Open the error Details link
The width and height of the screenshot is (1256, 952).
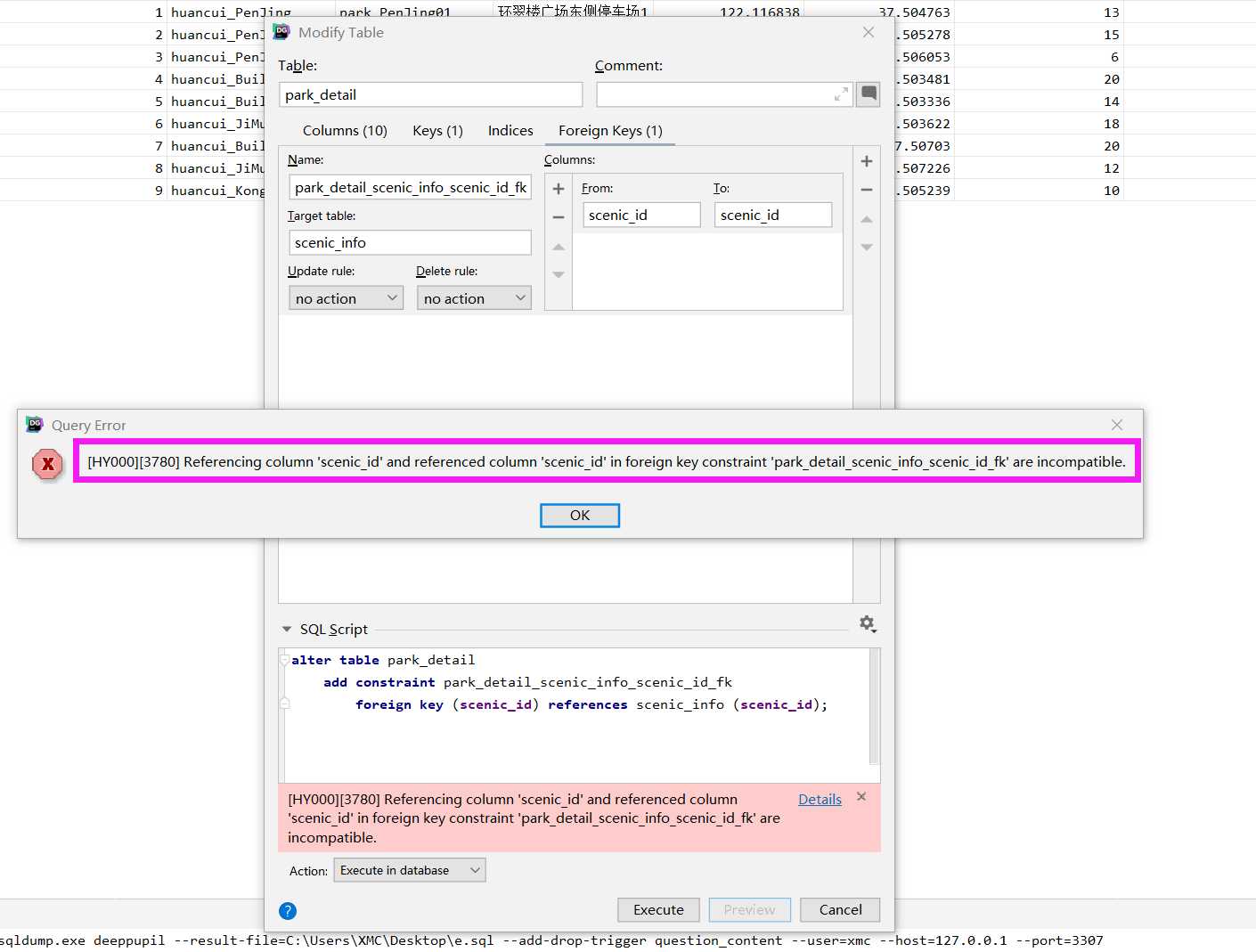(x=820, y=799)
